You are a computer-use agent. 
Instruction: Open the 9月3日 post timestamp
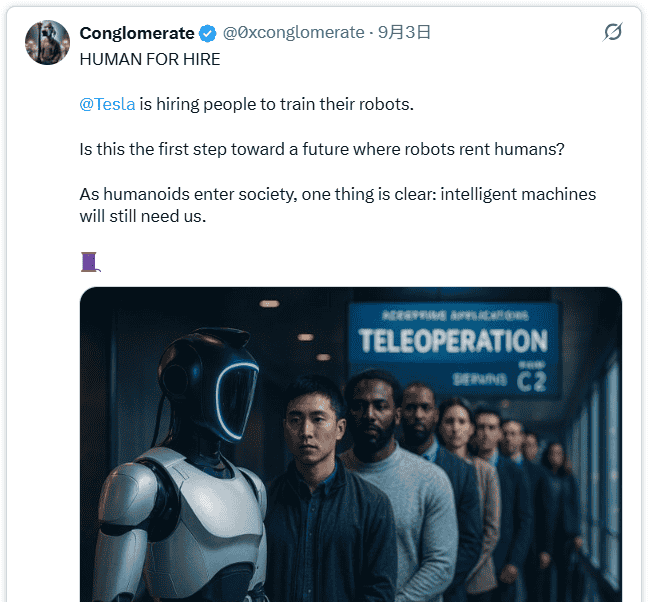click(x=404, y=32)
